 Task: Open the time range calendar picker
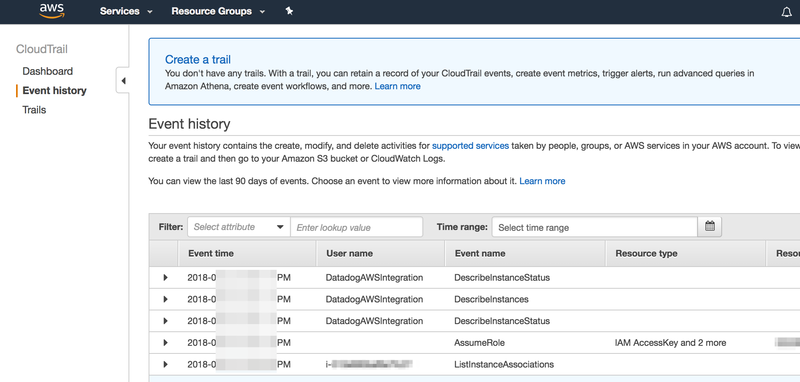pos(710,226)
